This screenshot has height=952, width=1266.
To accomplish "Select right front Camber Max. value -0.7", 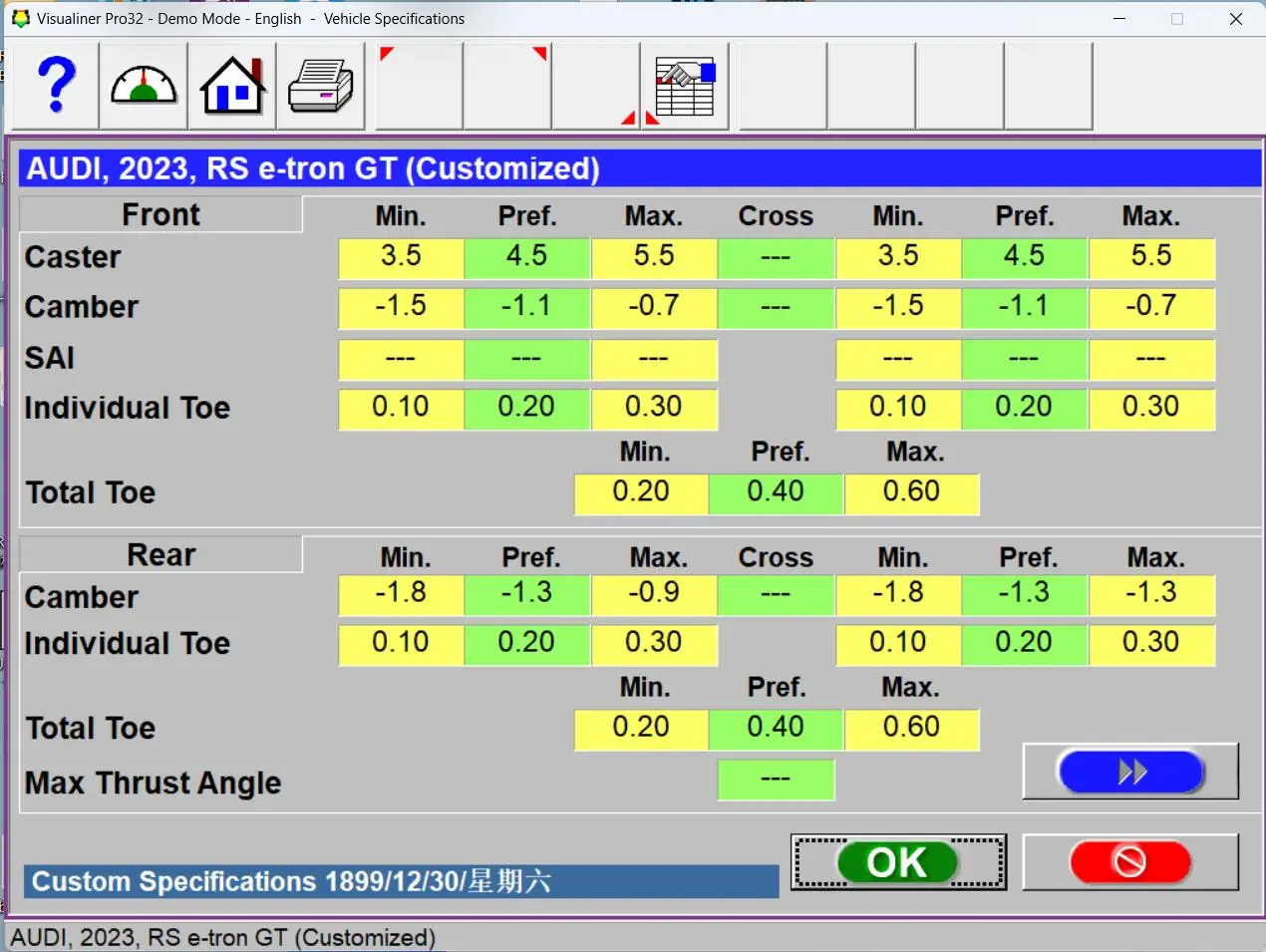I will pos(1151,308).
